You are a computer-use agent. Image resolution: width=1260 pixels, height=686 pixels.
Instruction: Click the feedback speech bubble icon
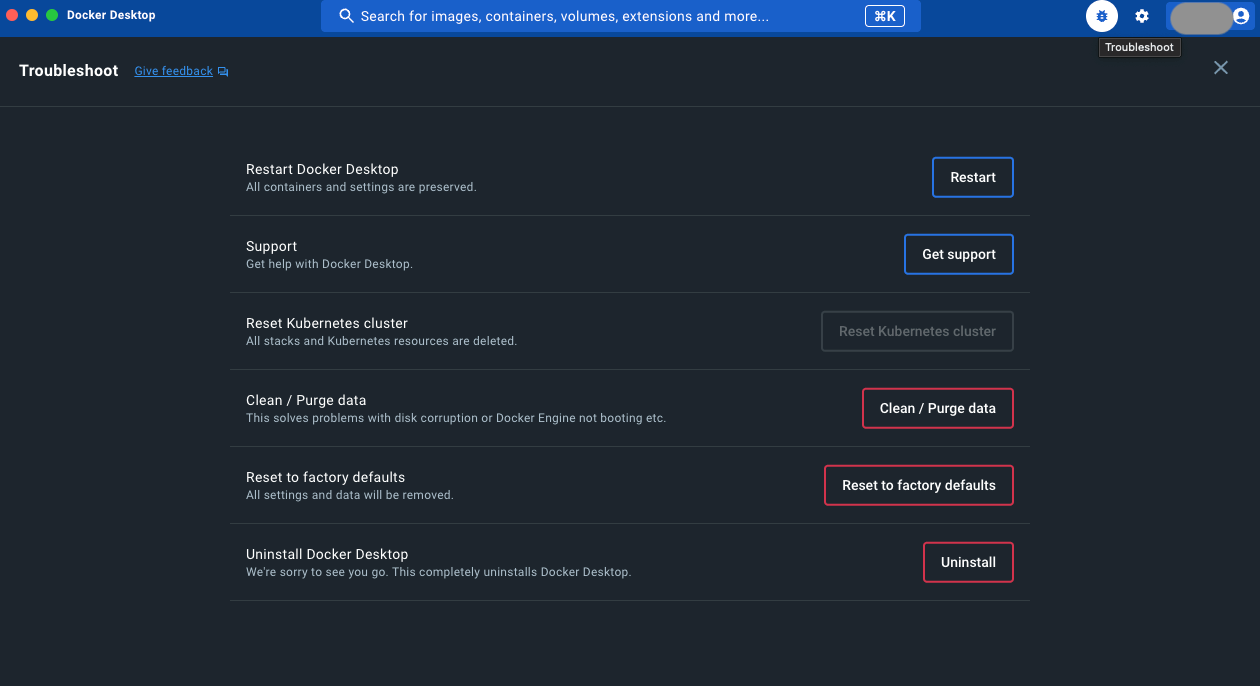point(223,72)
